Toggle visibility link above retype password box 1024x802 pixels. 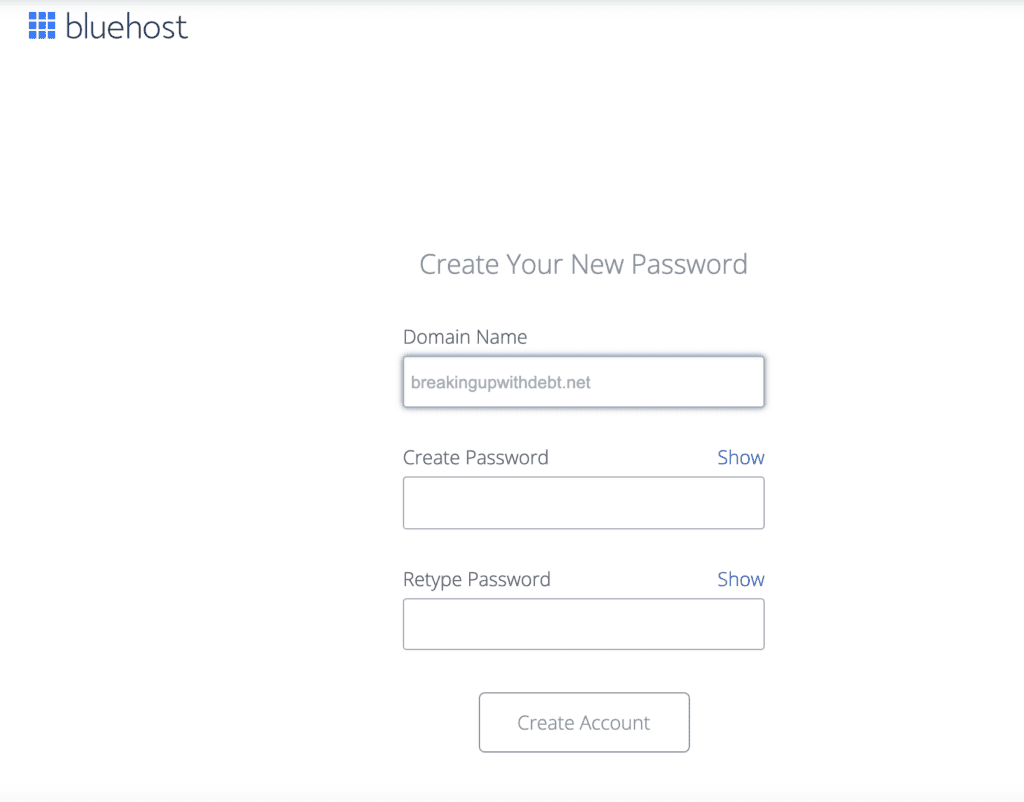[741, 579]
